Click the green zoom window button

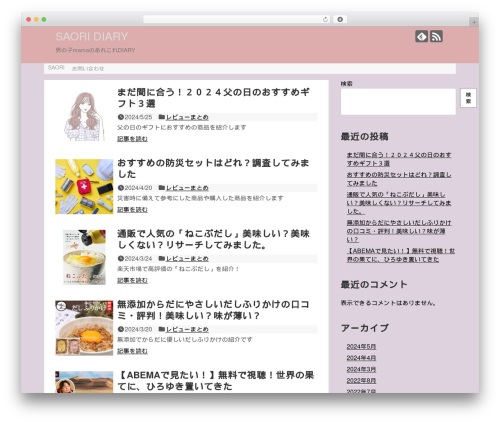(44, 19)
